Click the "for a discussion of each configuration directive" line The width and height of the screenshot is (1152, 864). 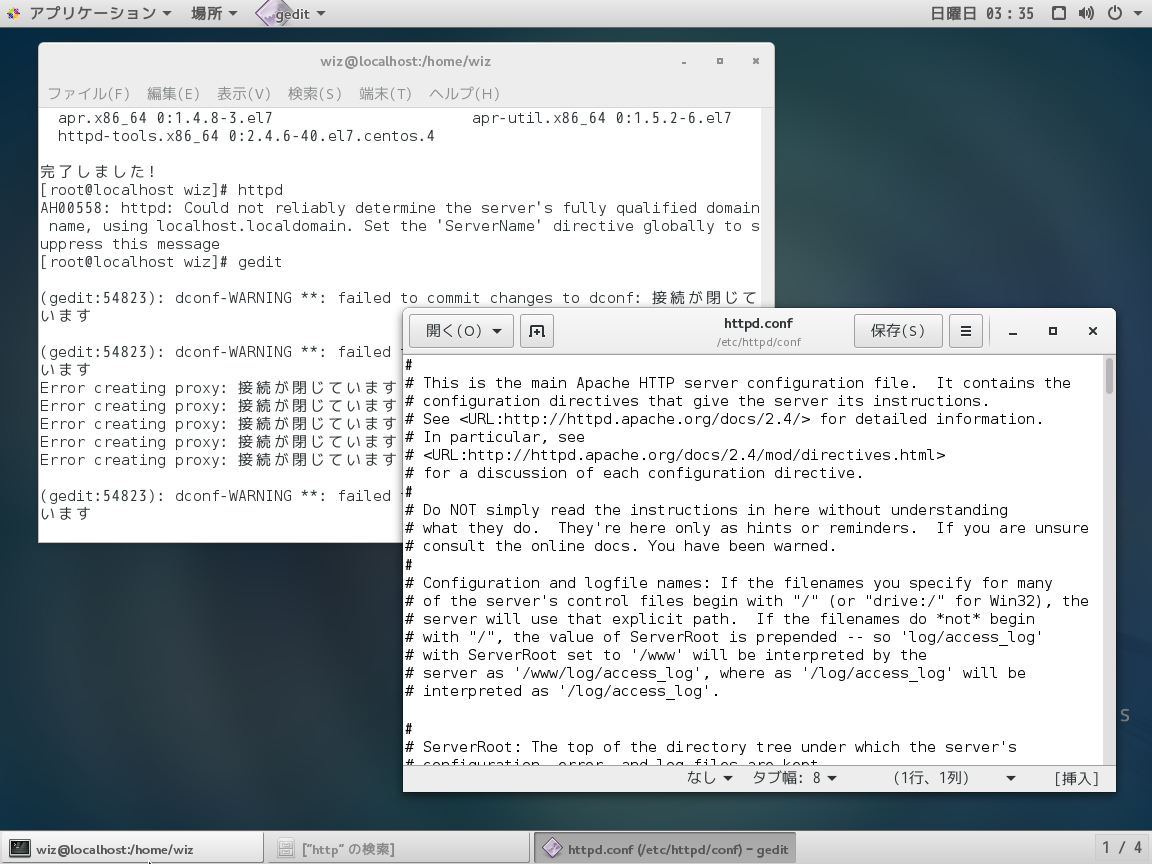tap(634, 474)
